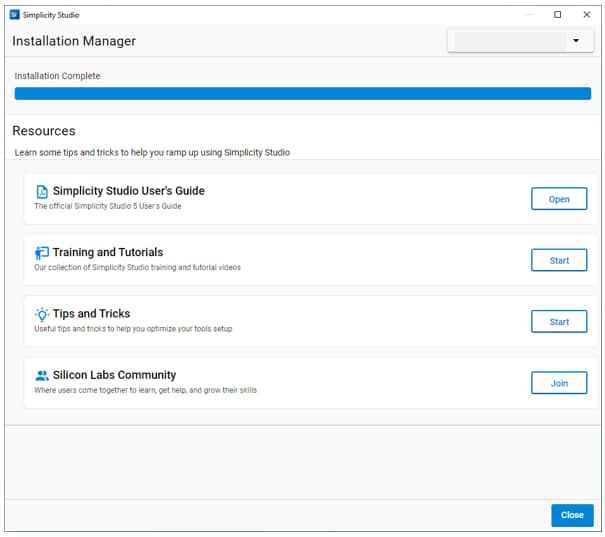
Task: Click the User's Guide document icon
Action: 42,192
